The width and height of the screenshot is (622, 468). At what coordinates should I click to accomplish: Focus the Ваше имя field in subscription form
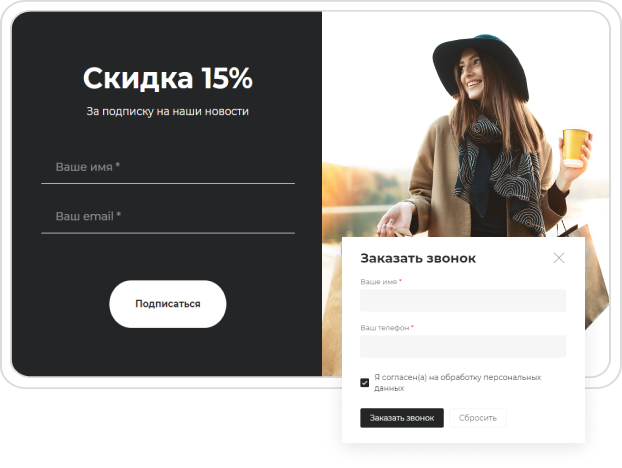(168, 168)
